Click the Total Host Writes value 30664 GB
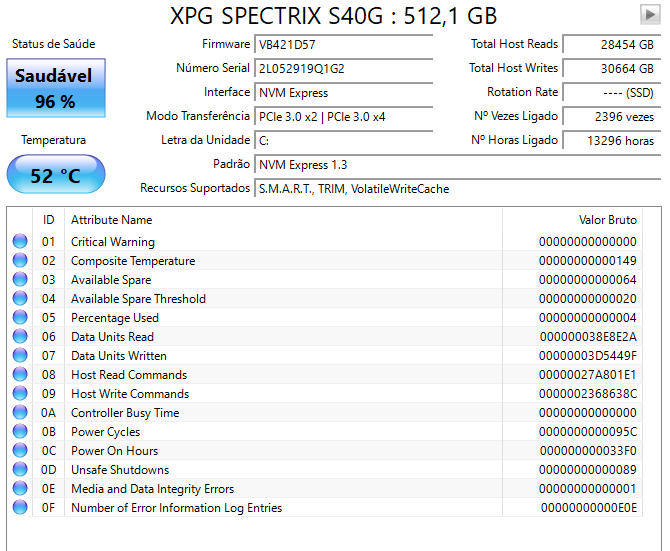This screenshot has height=551, width=670. [612, 68]
